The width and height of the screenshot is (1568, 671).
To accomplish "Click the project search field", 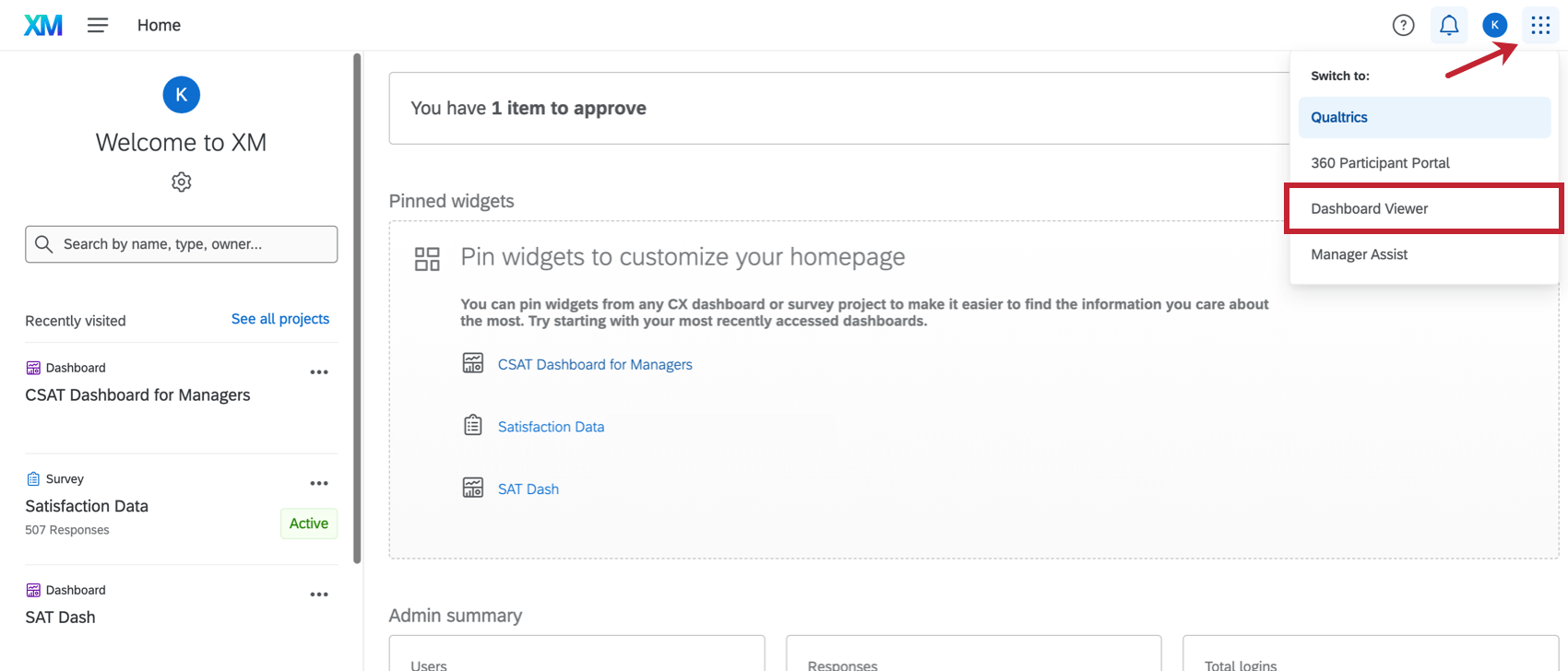I will click(194, 244).
